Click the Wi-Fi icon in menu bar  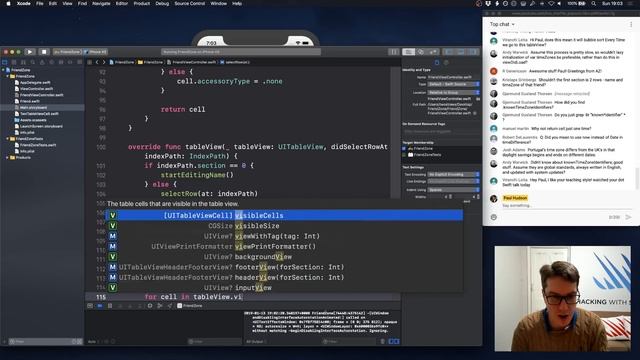551,3
